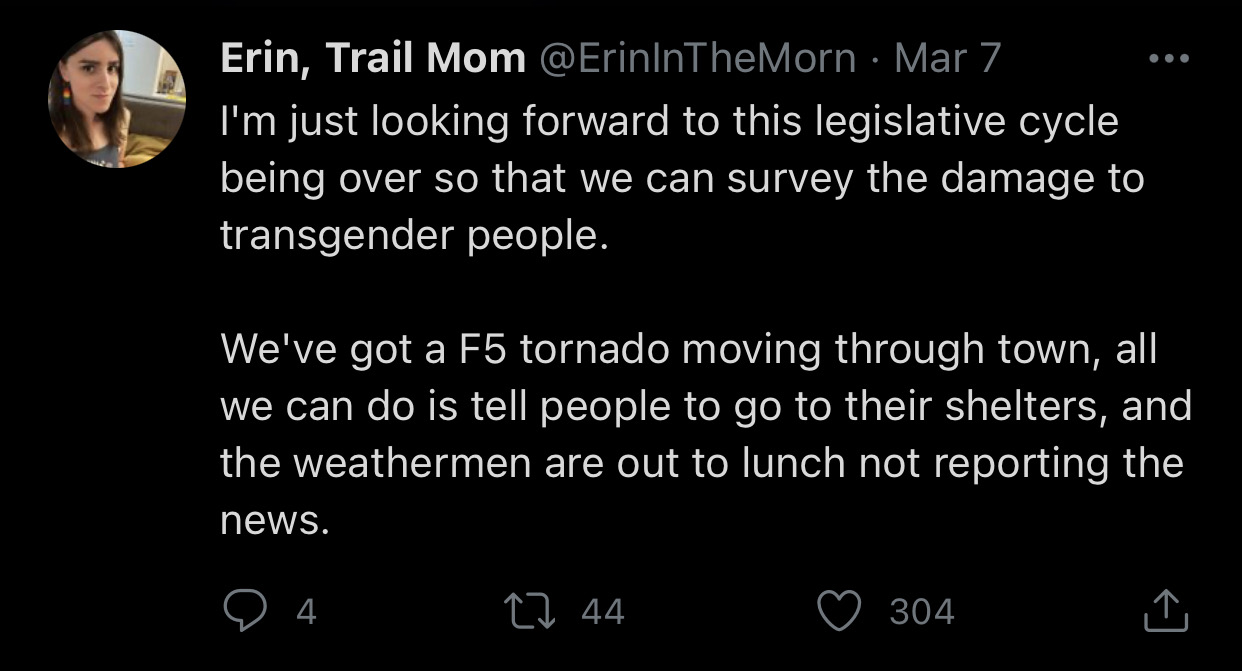
Task: Click the paragraph about the F5 tornado
Action: pos(700,435)
